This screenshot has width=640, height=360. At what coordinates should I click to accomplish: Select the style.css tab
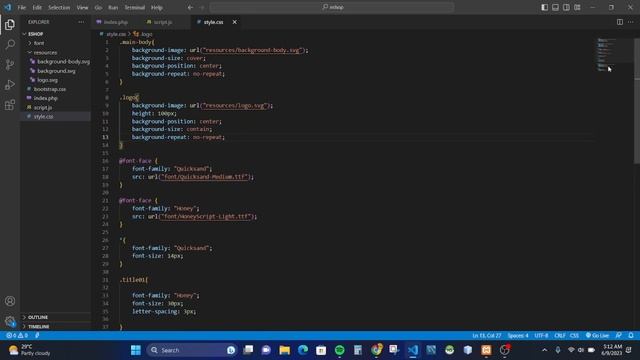213,22
